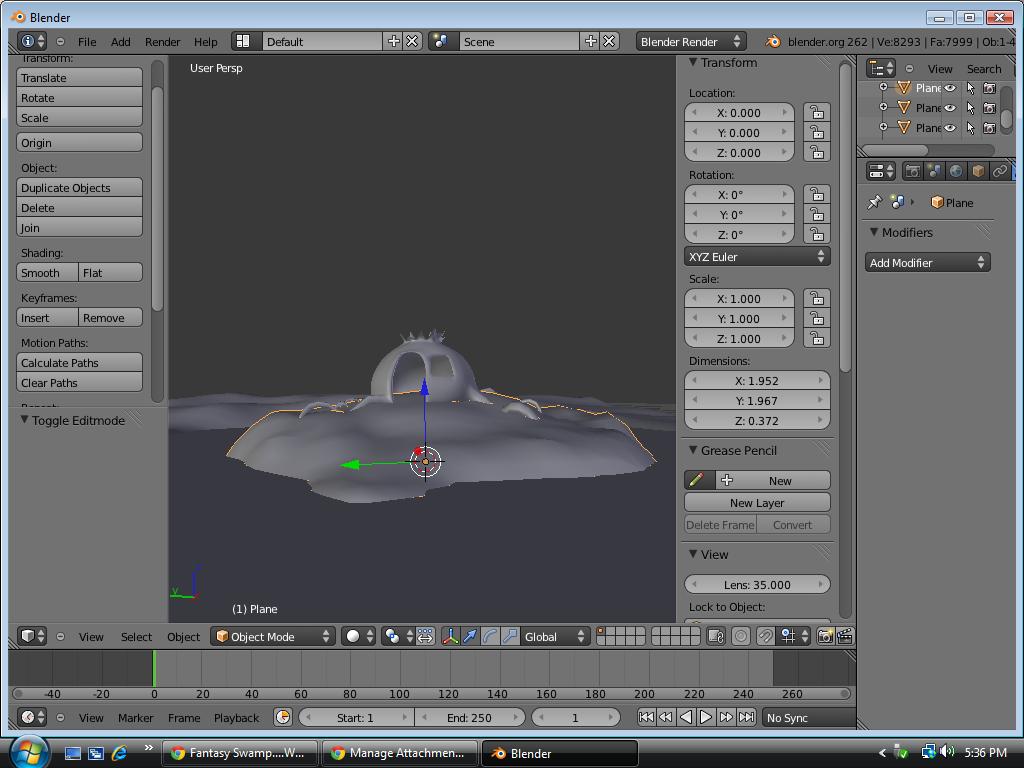The width and height of the screenshot is (1024, 768).
Task: Lock the Rotation Z value
Action: (x=817, y=234)
